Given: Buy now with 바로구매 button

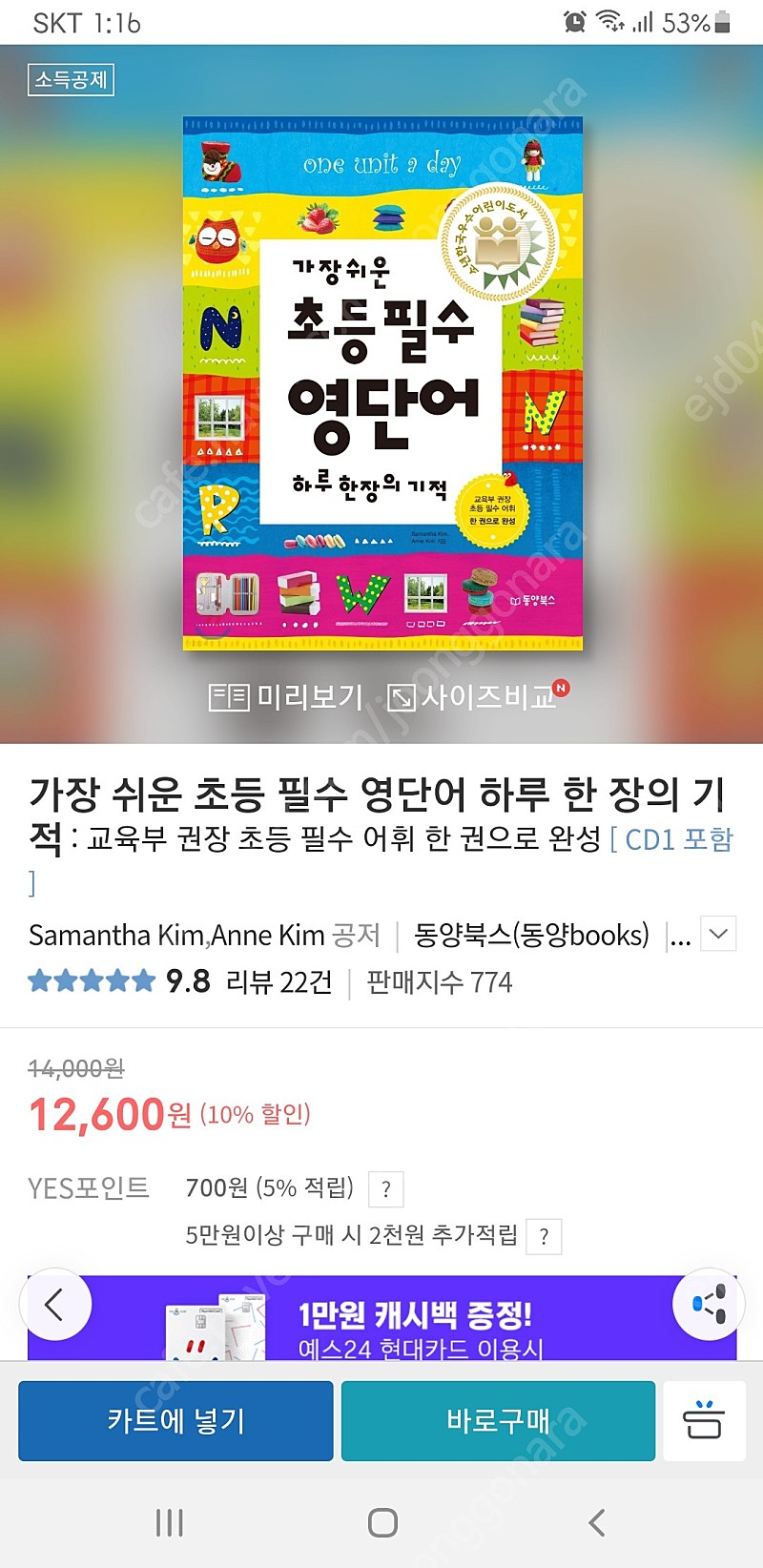Looking at the screenshot, I should (498, 1421).
